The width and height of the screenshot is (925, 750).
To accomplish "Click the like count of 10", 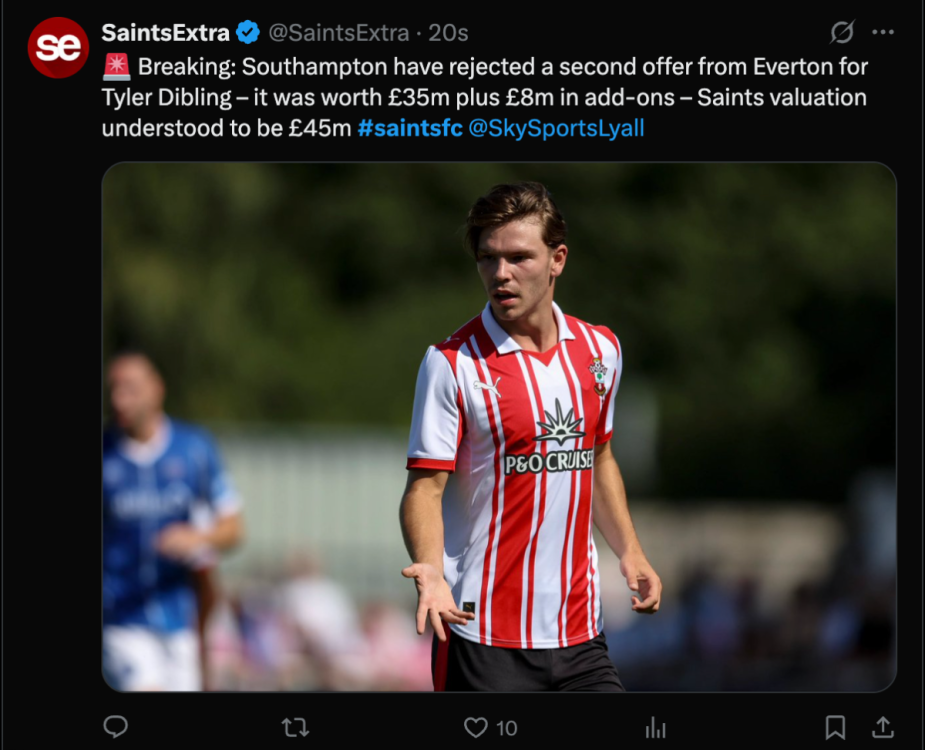I will coord(507,728).
